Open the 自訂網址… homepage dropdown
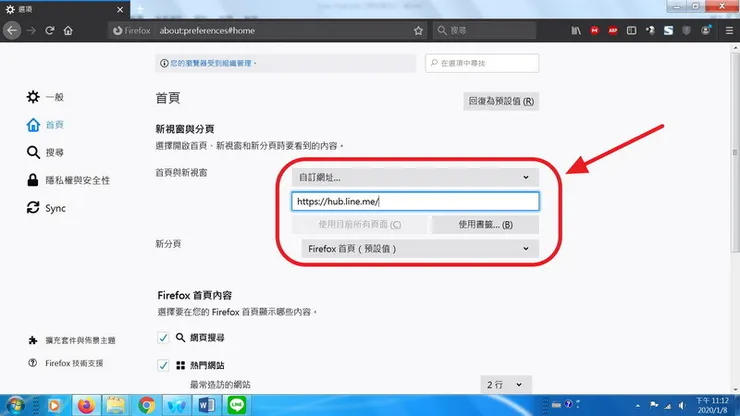This screenshot has height=416, width=740. [415, 178]
